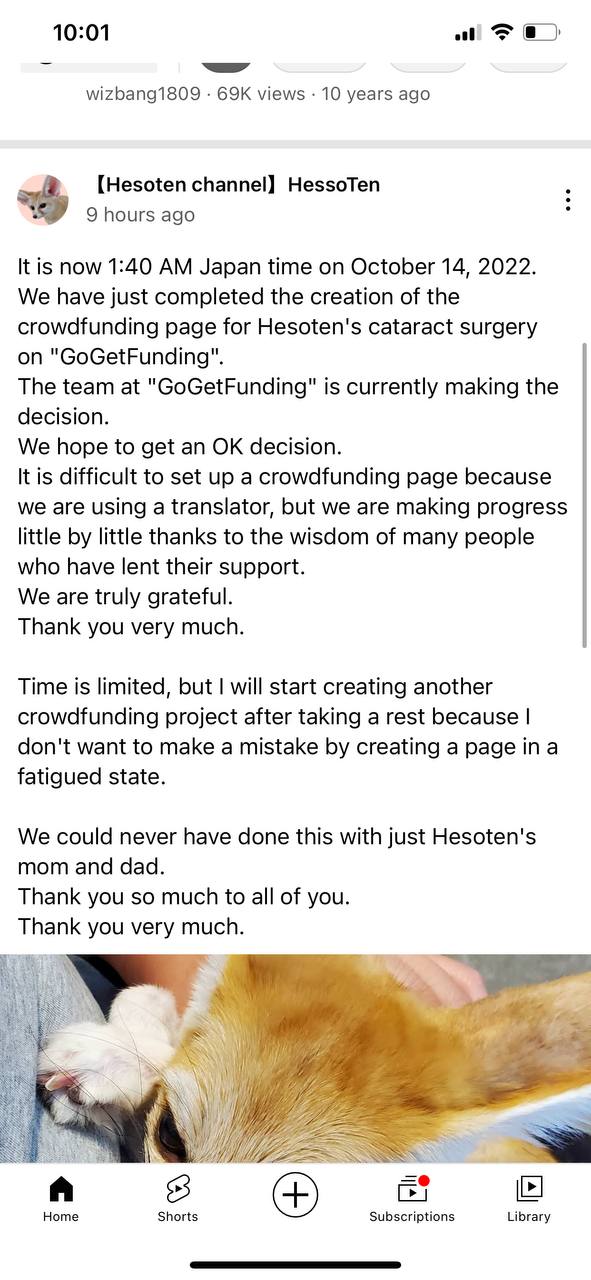
Task: Open the Subscriptions tab
Action: (x=412, y=1199)
